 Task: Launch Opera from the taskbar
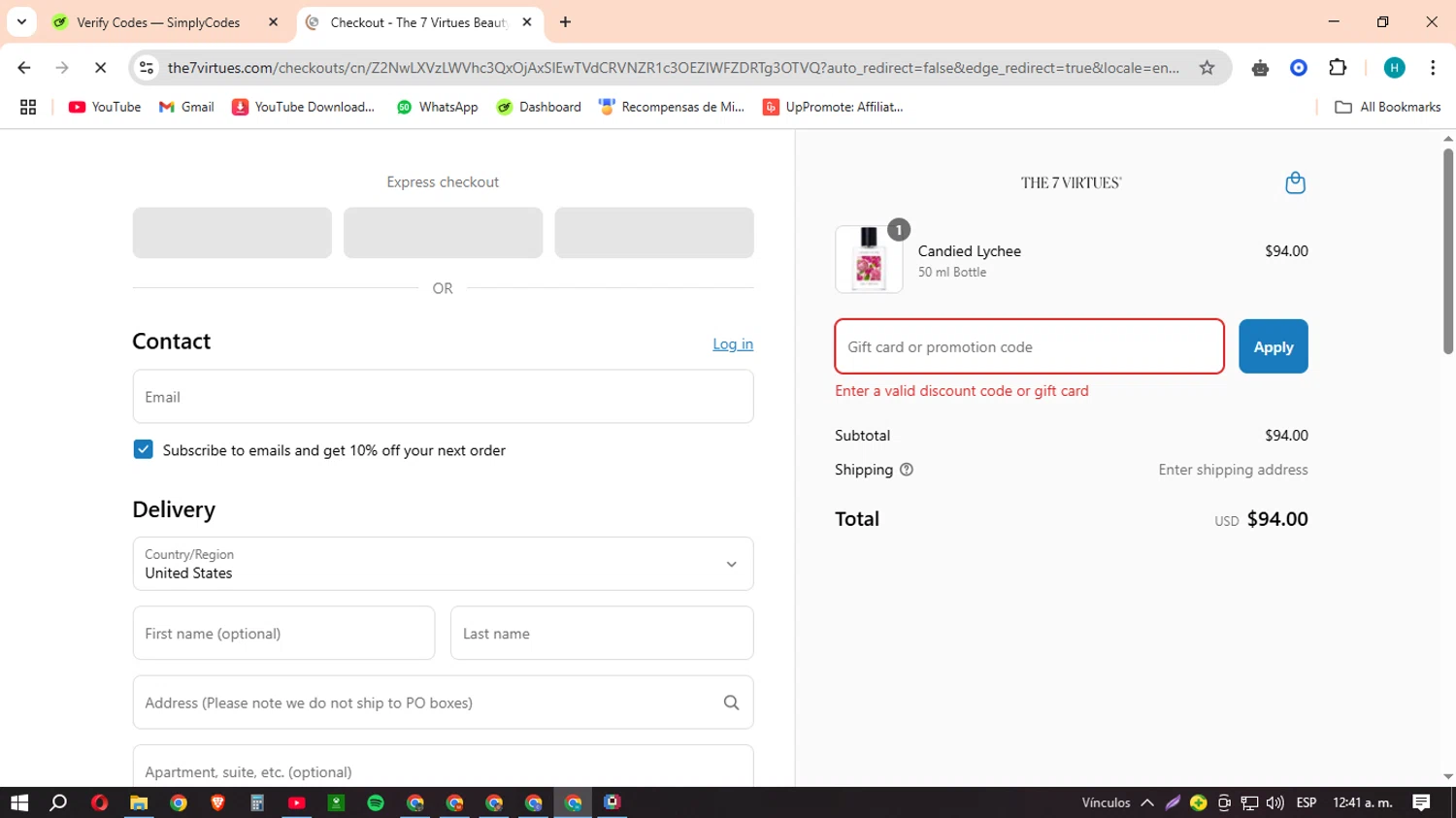pyautogui.click(x=99, y=802)
